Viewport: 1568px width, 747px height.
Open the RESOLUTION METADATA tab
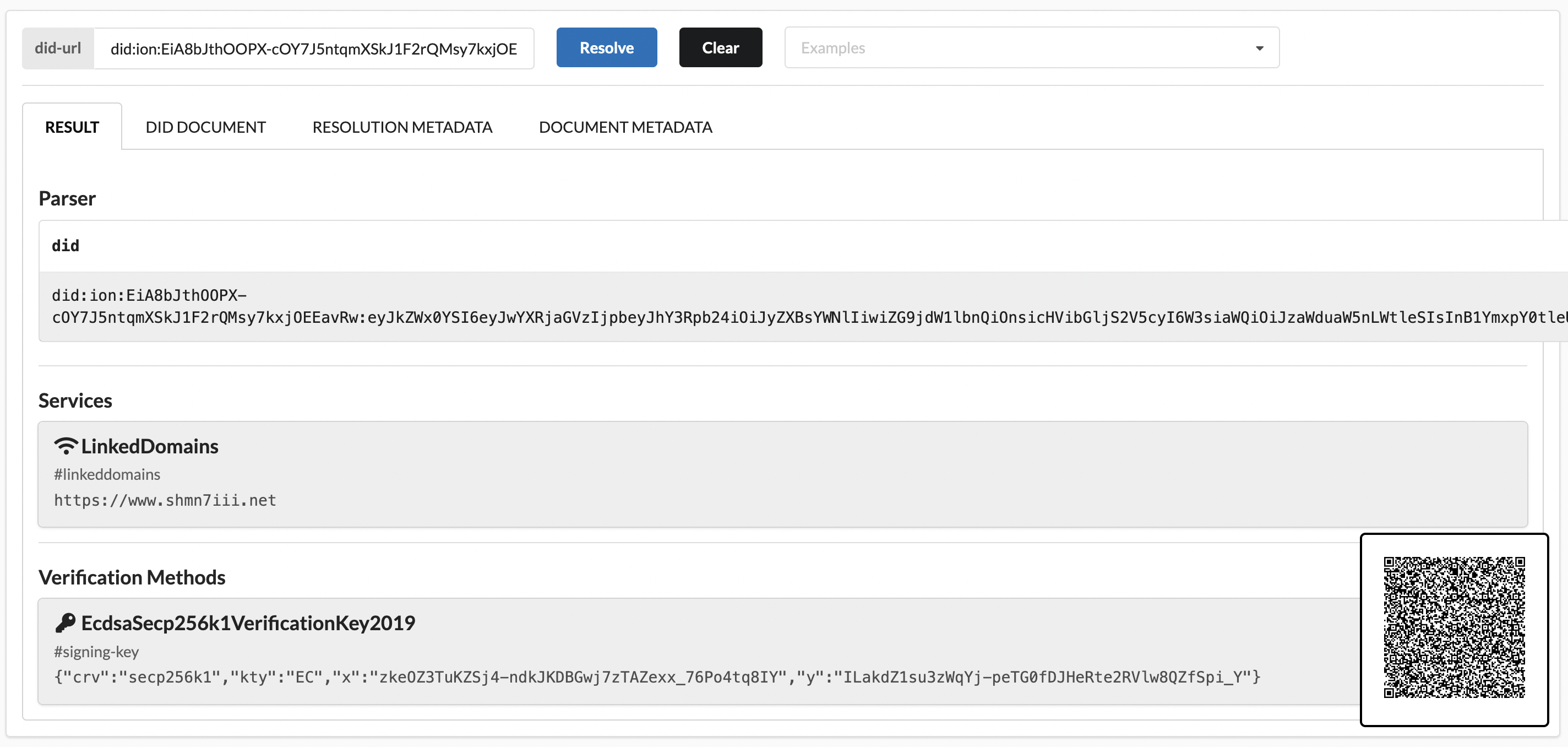[402, 127]
